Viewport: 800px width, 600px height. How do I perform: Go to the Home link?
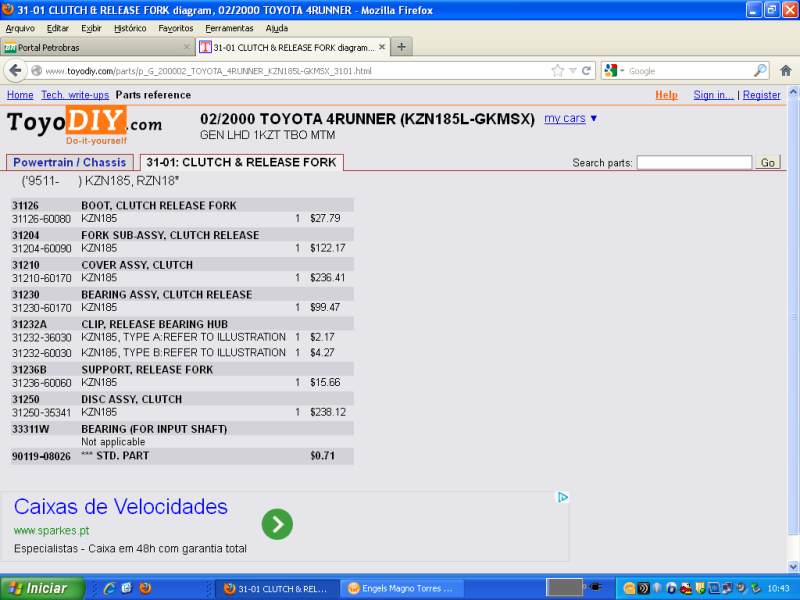pos(20,95)
